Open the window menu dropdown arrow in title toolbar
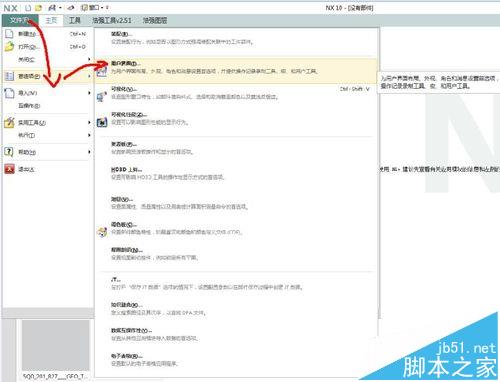The image size is (500, 382). point(102,8)
